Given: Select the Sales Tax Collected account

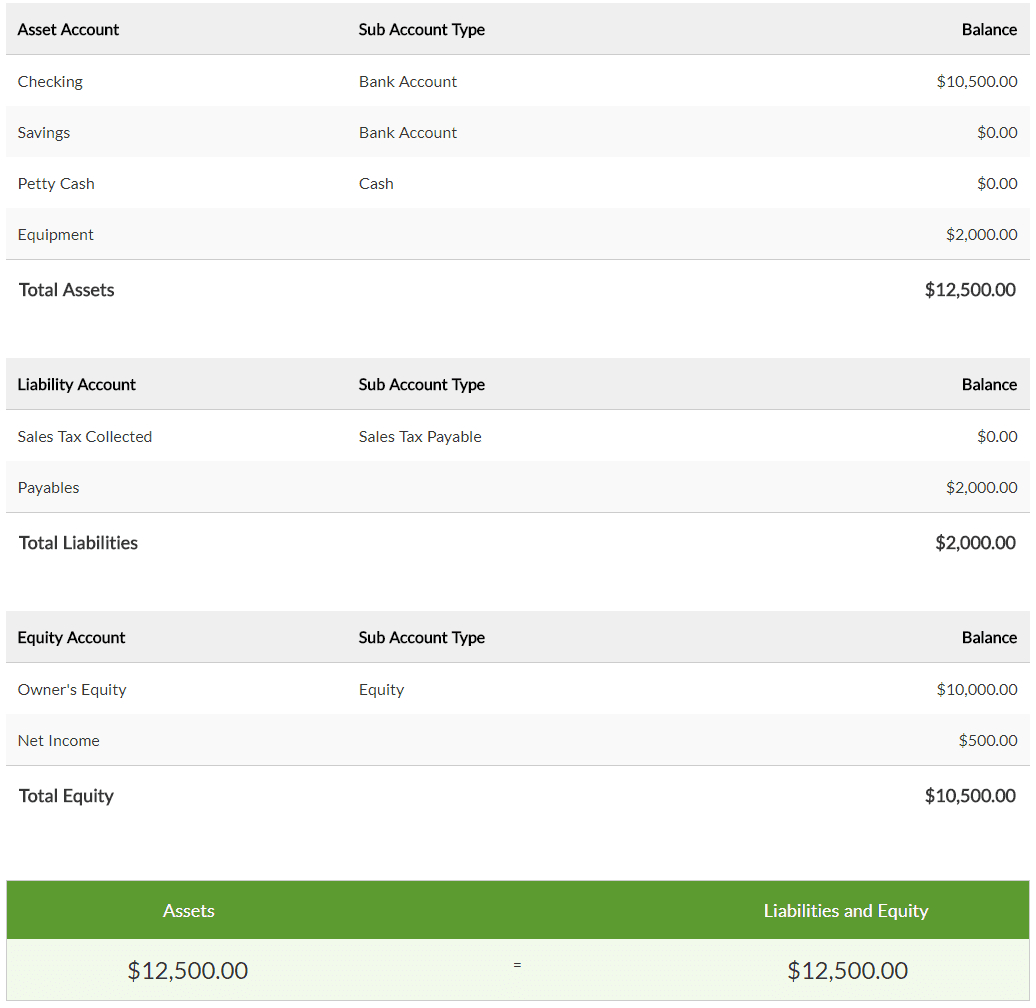Looking at the screenshot, I should (x=85, y=437).
